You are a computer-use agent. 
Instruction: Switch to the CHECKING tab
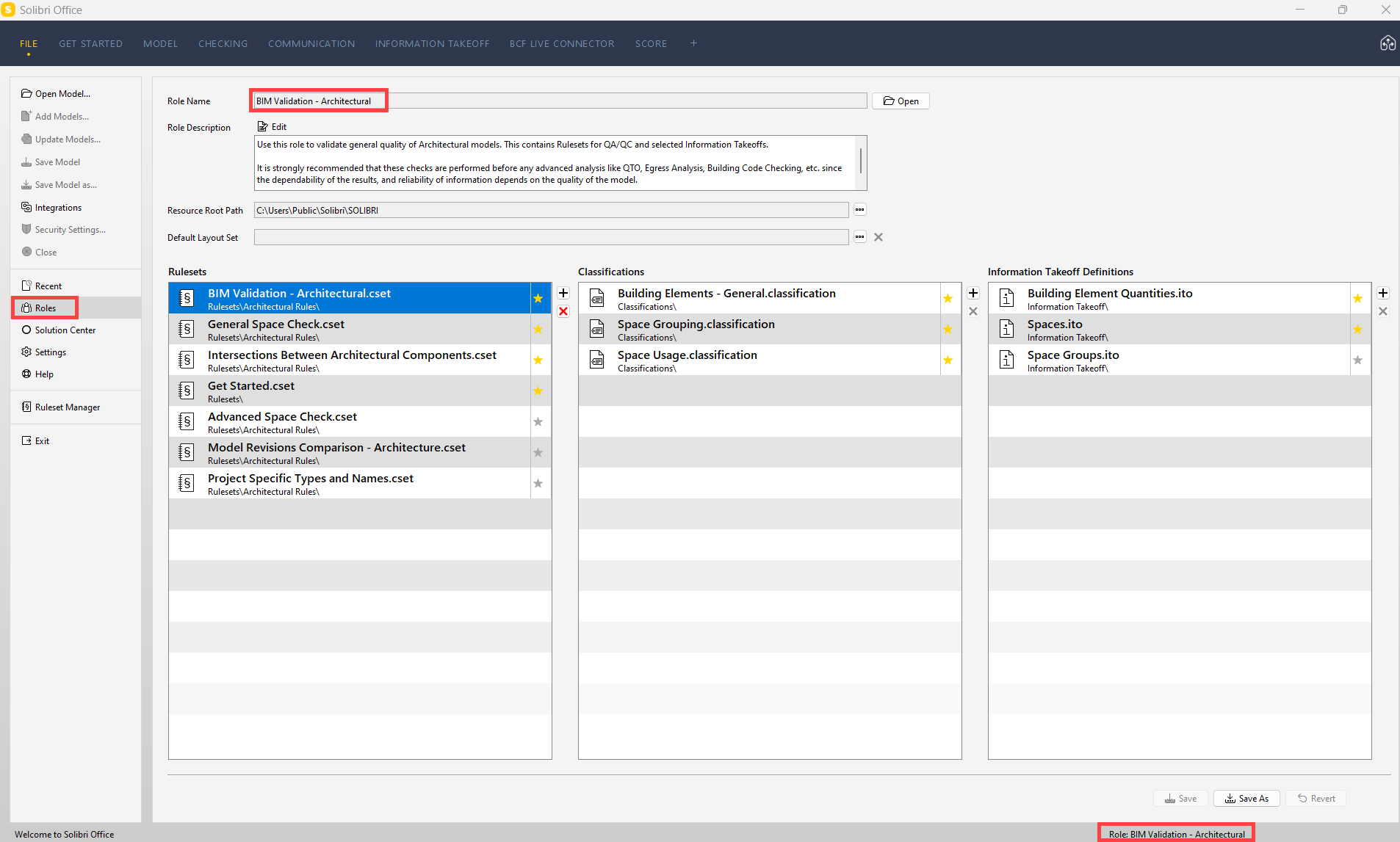[223, 43]
